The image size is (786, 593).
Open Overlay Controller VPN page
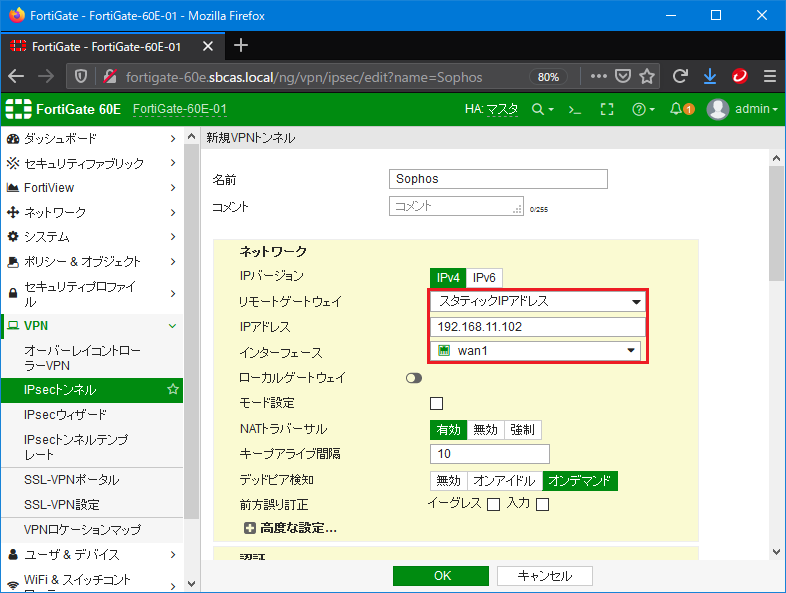click(x=92, y=358)
